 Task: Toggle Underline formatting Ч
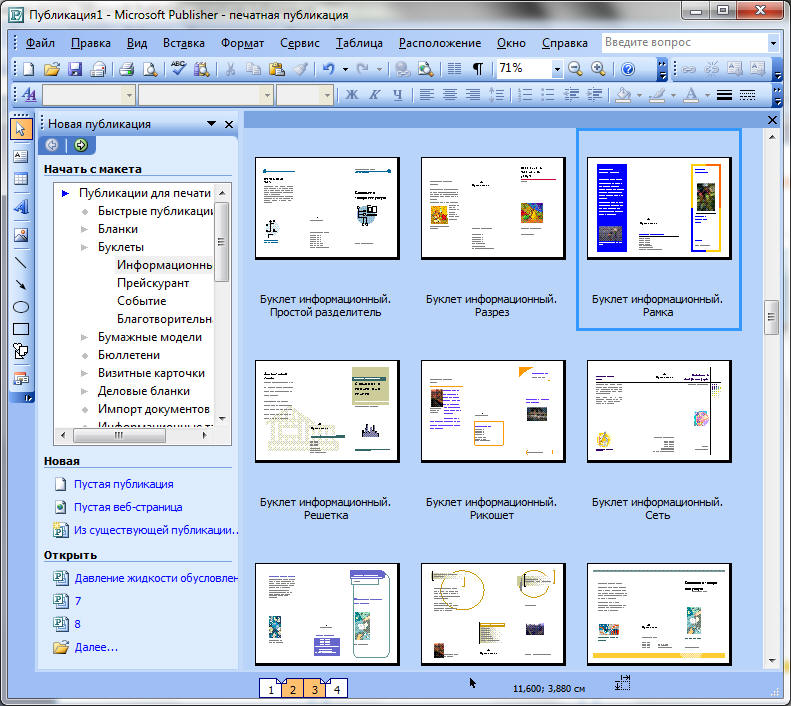pos(398,94)
